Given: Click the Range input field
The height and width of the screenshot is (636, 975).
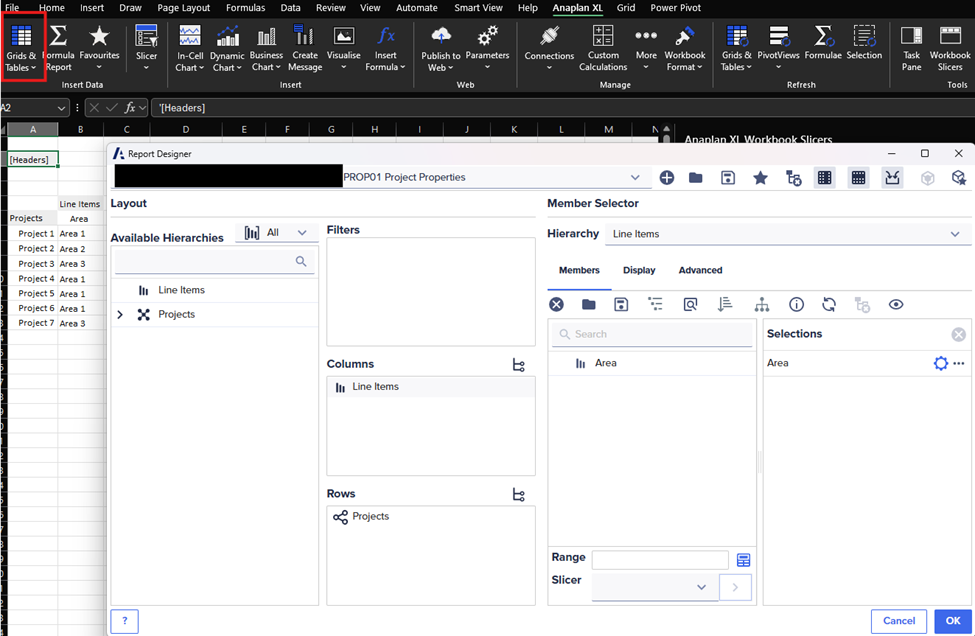Looking at the screenshot, I should click(x=660, y=560).
